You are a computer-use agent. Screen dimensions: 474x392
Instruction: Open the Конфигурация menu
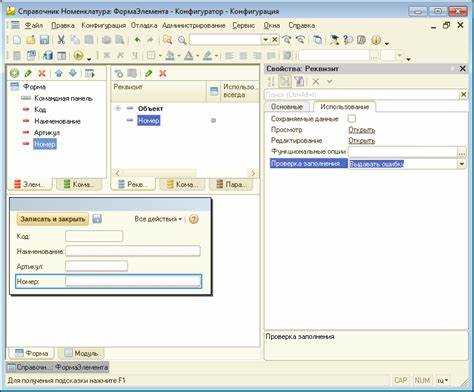(x=104, y=25)
